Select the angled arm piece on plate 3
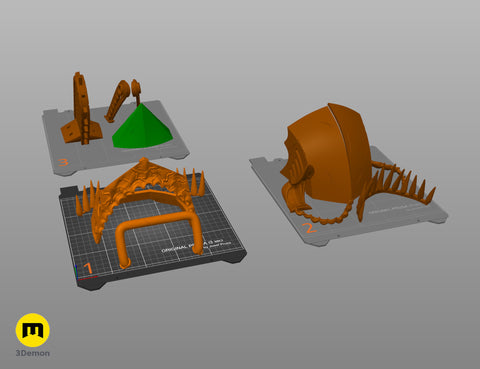 click(117, 101)
